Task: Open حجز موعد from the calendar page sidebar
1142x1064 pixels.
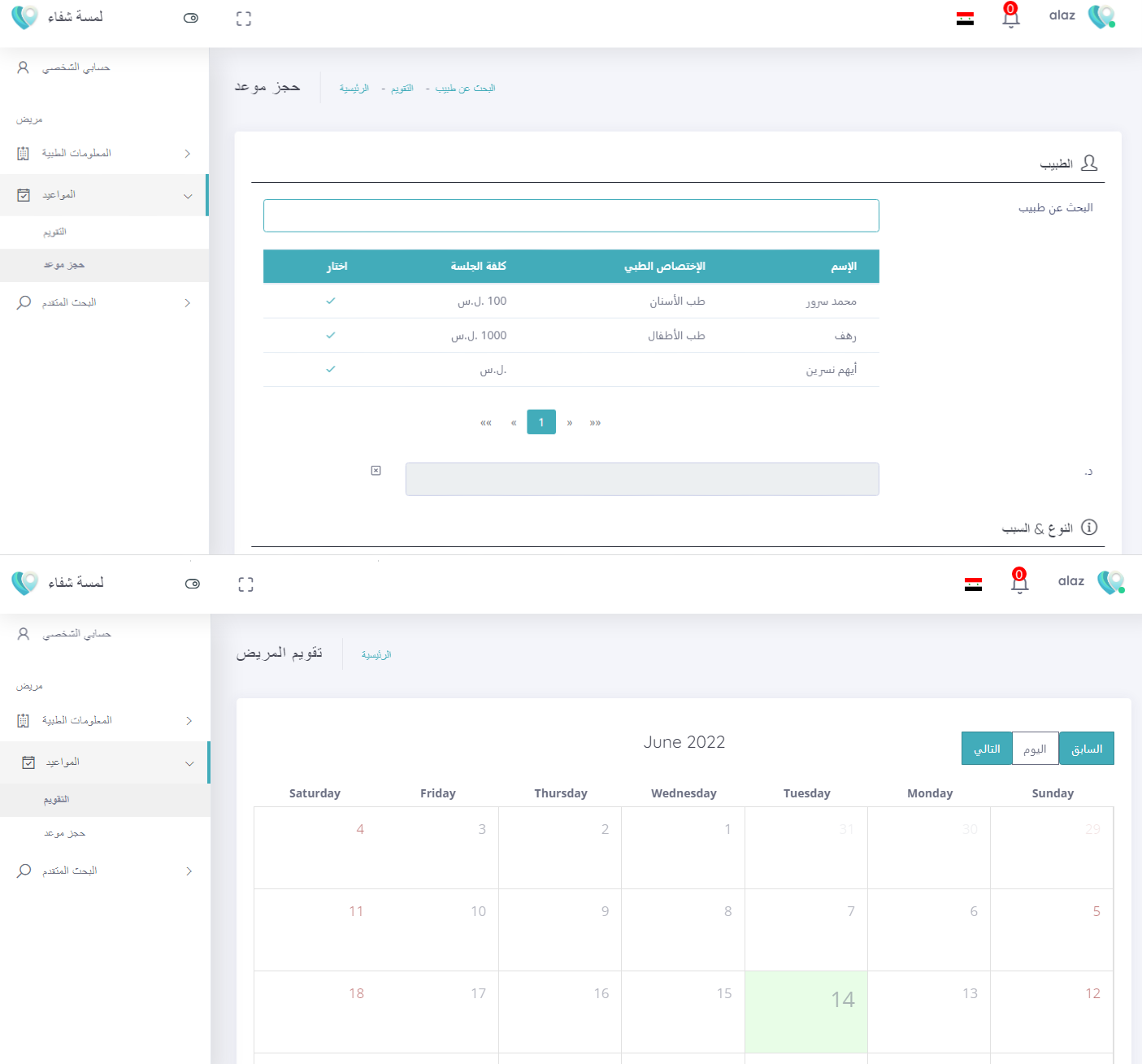Action: 64,833
